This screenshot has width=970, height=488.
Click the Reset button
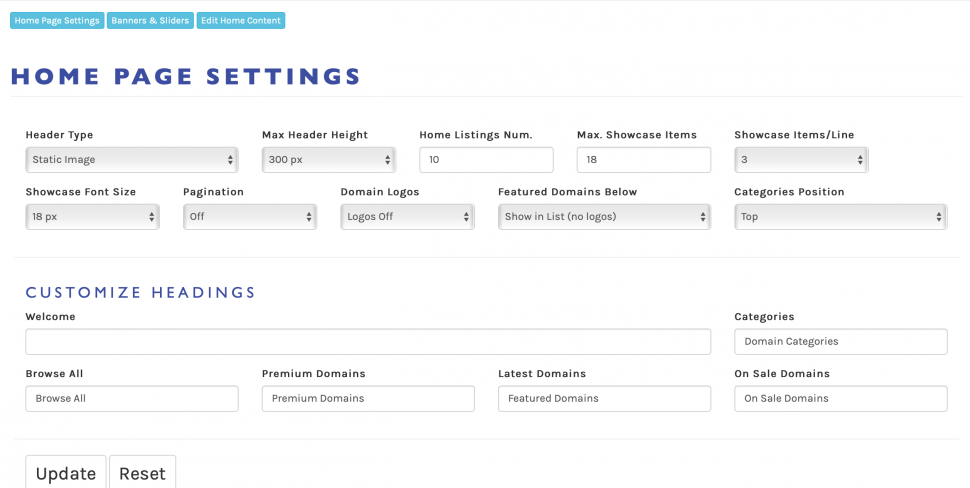[x=142, y=473]
